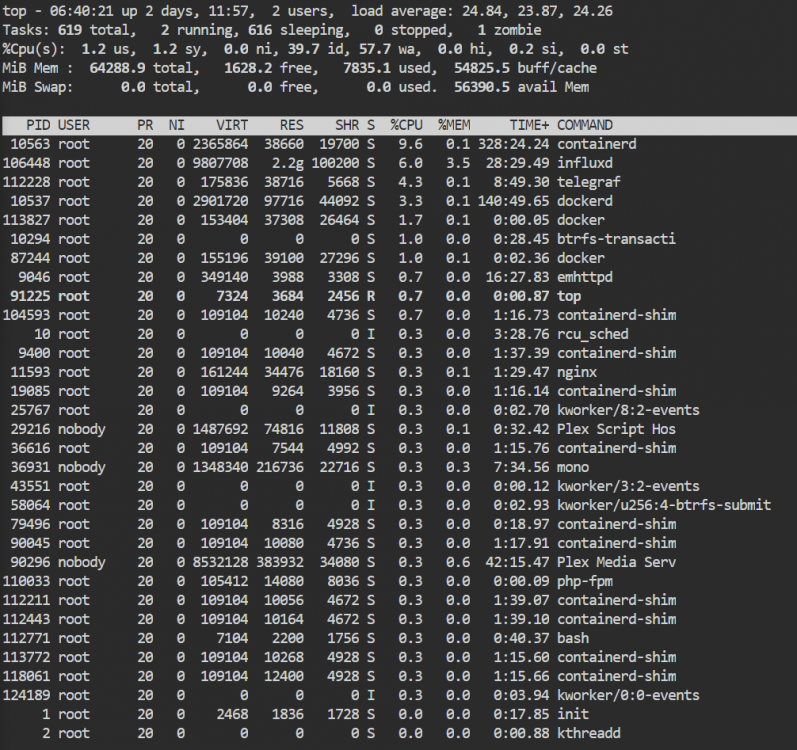Click the 42:15.47 time of Plex Media Serv
The height and width of the screenshot is (750, 797).
[517, 562]
